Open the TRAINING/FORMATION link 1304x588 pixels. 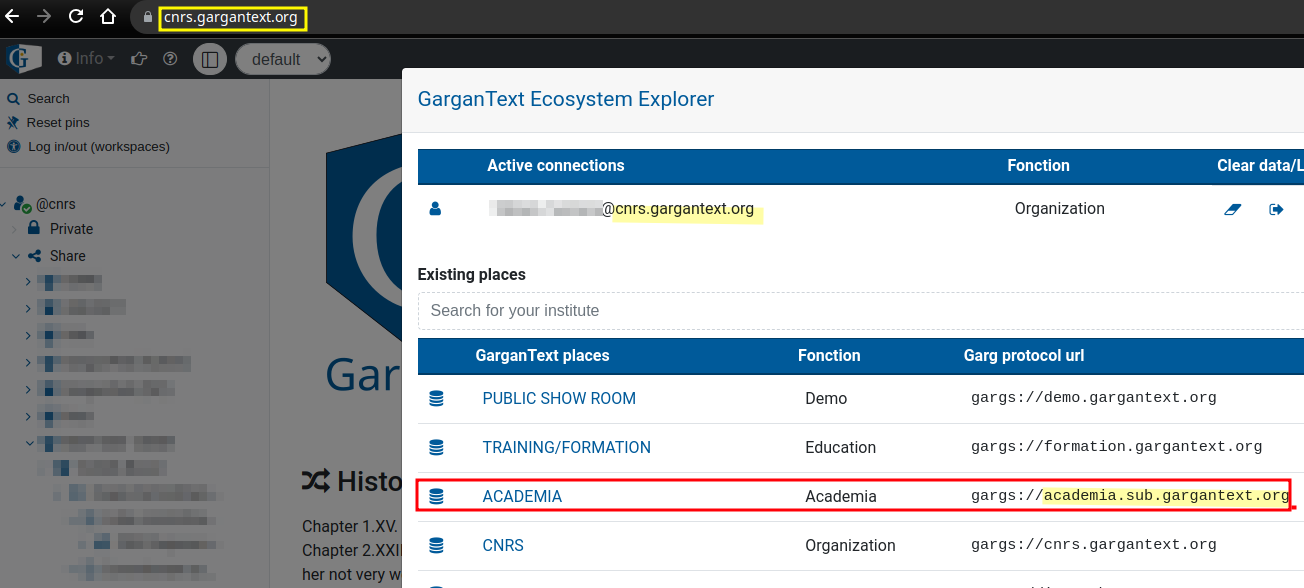566,447
